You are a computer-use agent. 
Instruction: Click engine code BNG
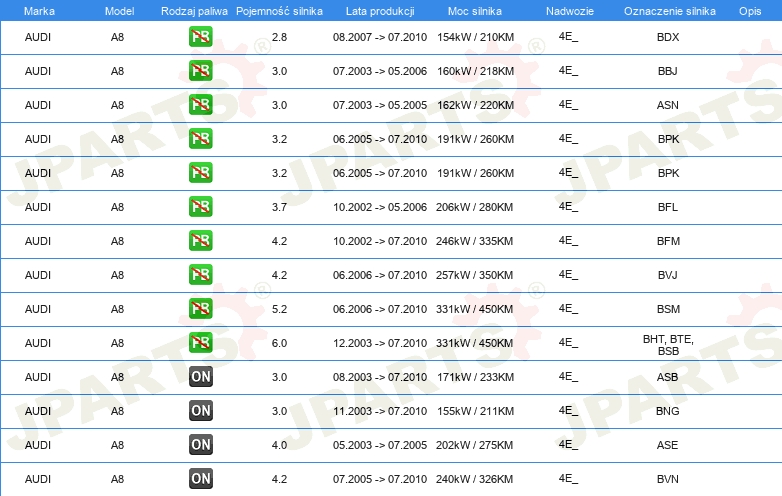tap(668, 411)
